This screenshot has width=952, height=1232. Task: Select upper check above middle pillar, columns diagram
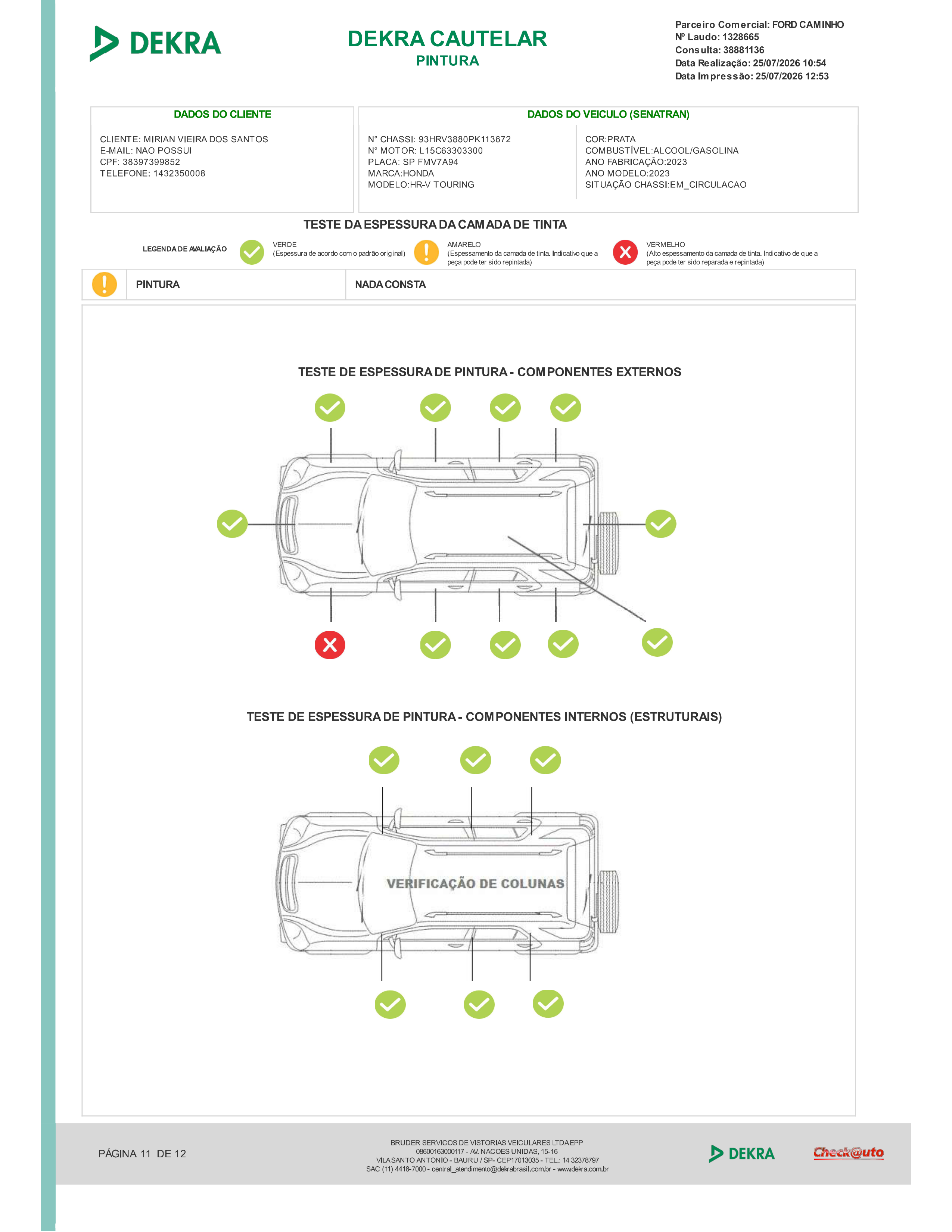pyautogui.click(x=475, y=760)
